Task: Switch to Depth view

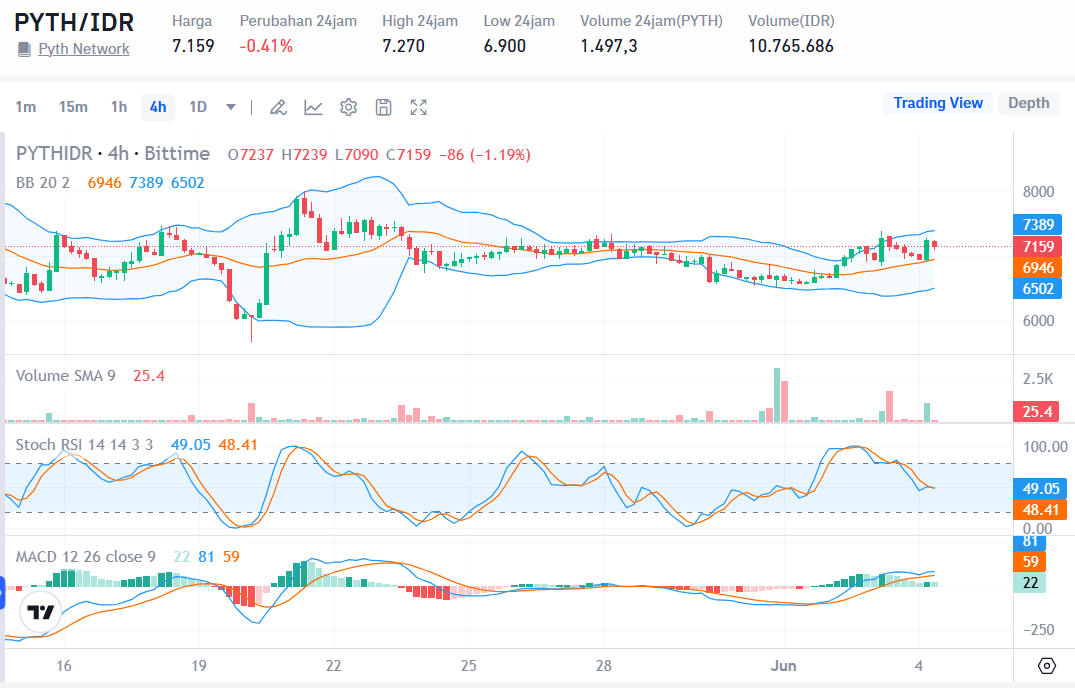Action: (x=1028, y=103)
